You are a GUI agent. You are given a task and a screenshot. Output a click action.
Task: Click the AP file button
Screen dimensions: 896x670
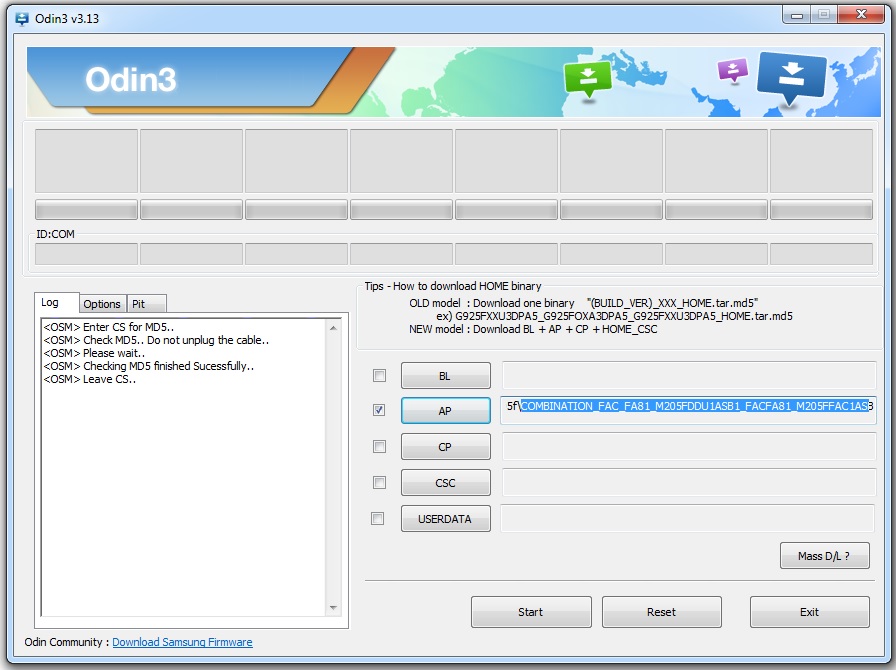(446, 410)
